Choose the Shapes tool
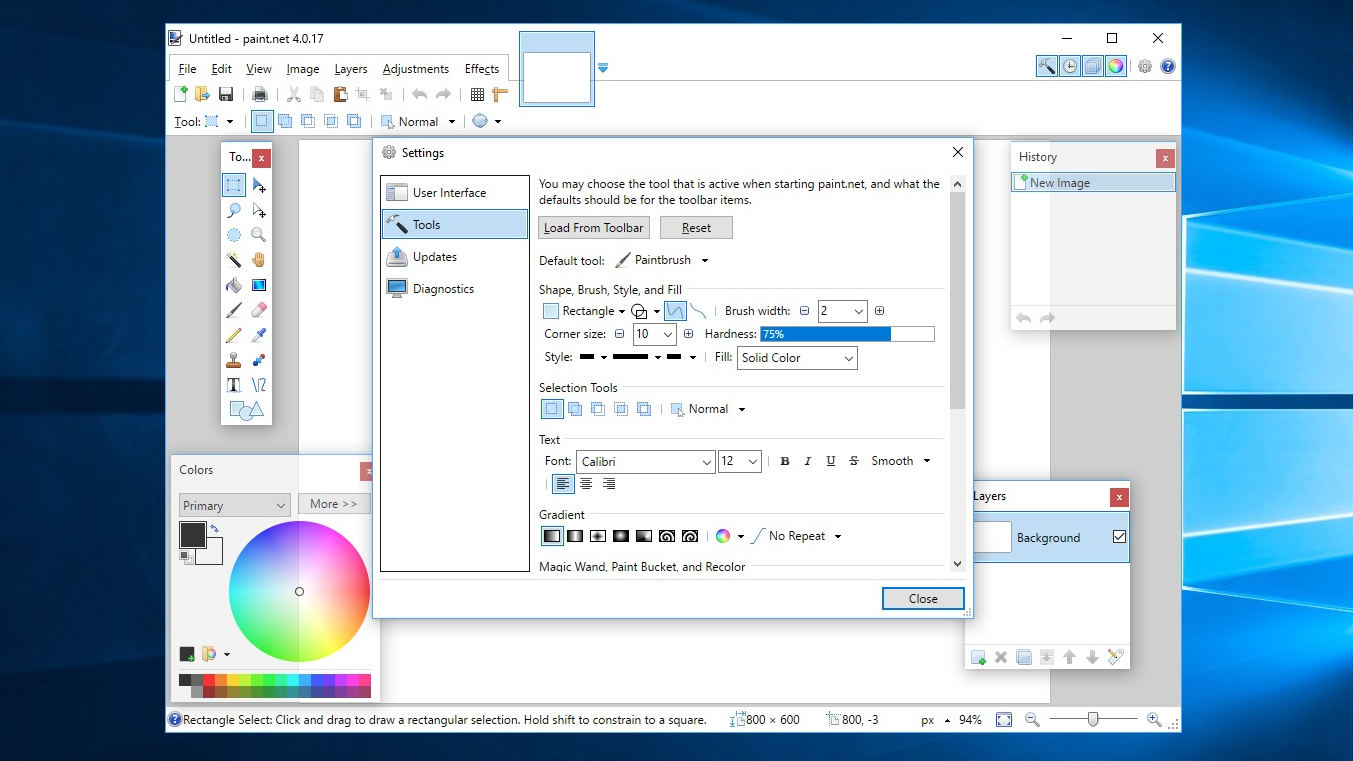This screenshot has width=1353, height=761. click(246, 410)
